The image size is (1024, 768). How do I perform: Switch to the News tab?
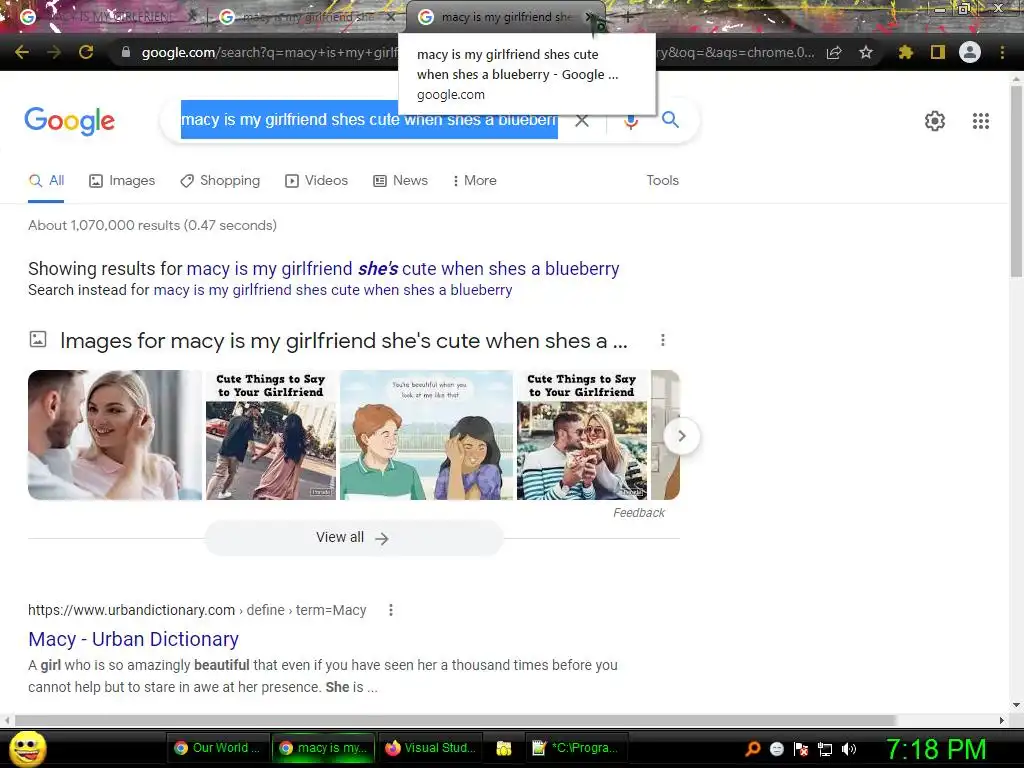(x=400, y=181)
